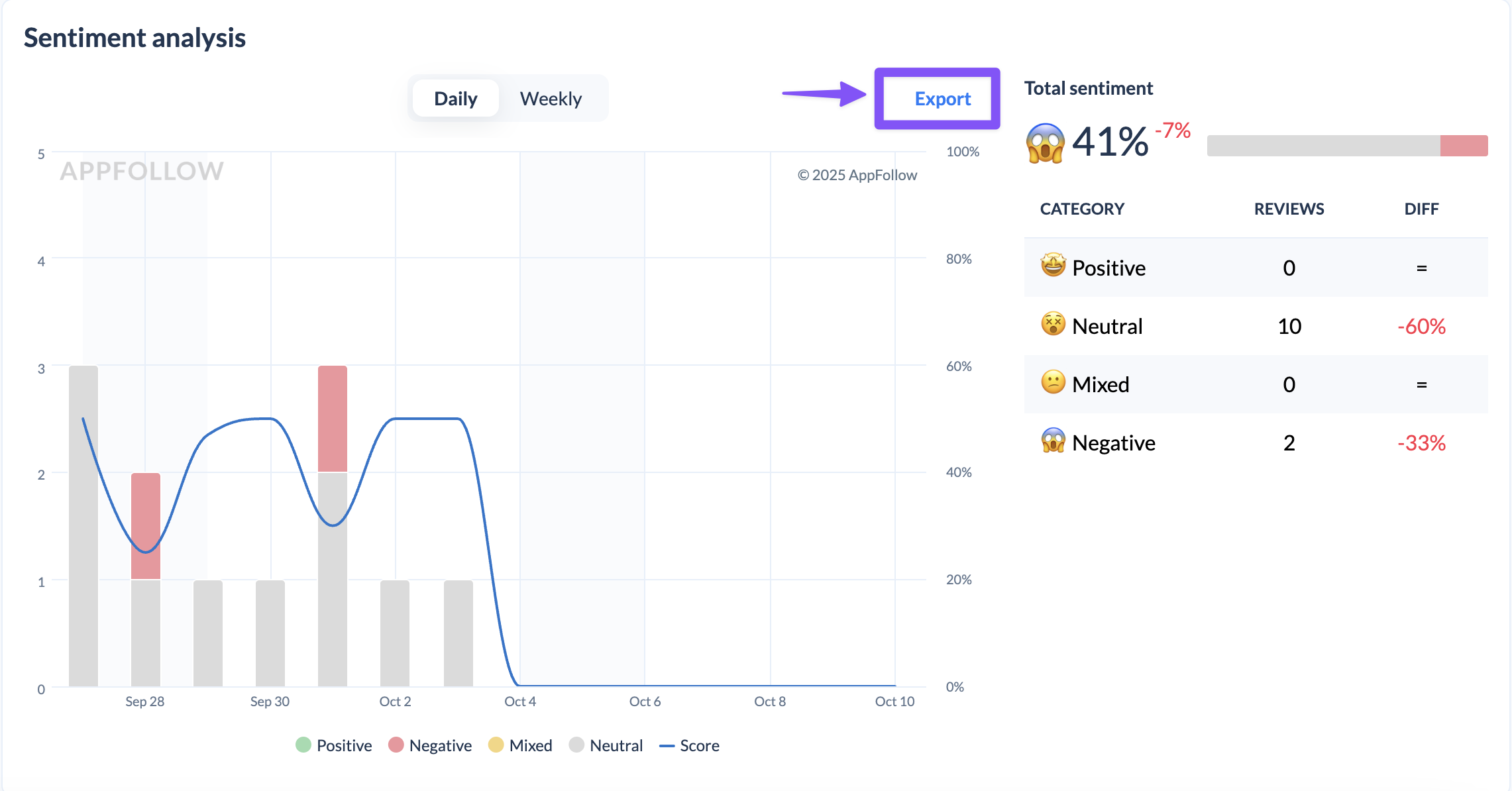Click the red negative bar segment above Sep 28
This screenshot has height=791, width=1512.
[x=146, y=526]
